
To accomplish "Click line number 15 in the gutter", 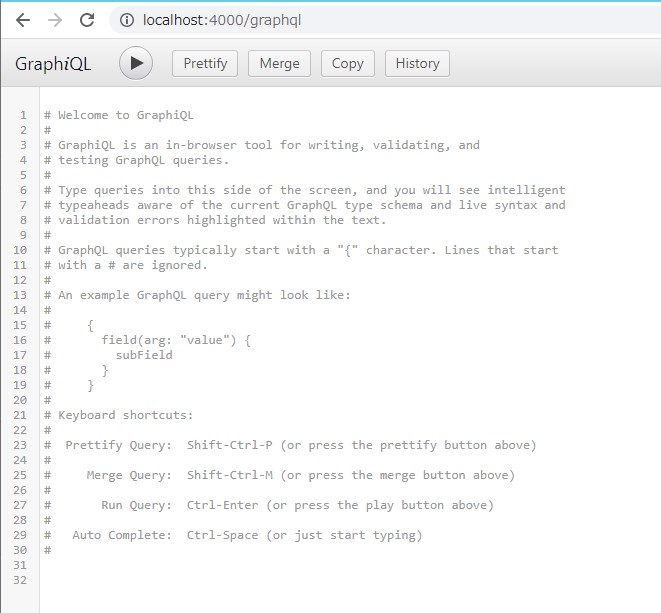I will (x=20, y=325).
